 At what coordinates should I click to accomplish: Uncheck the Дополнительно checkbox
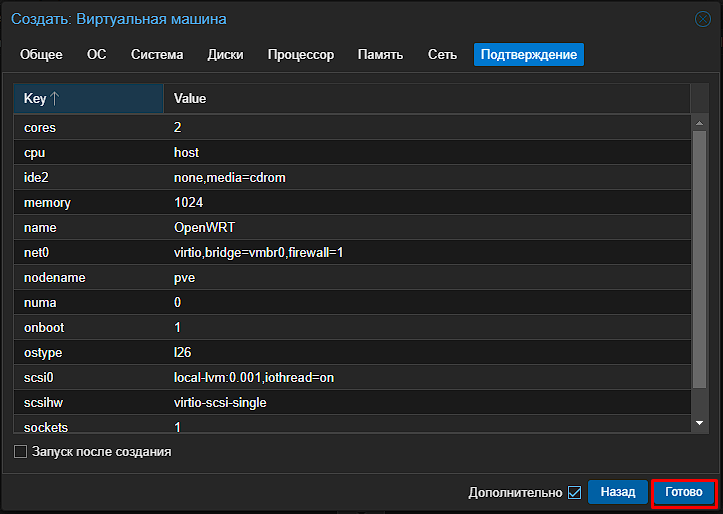coord(575,492)
